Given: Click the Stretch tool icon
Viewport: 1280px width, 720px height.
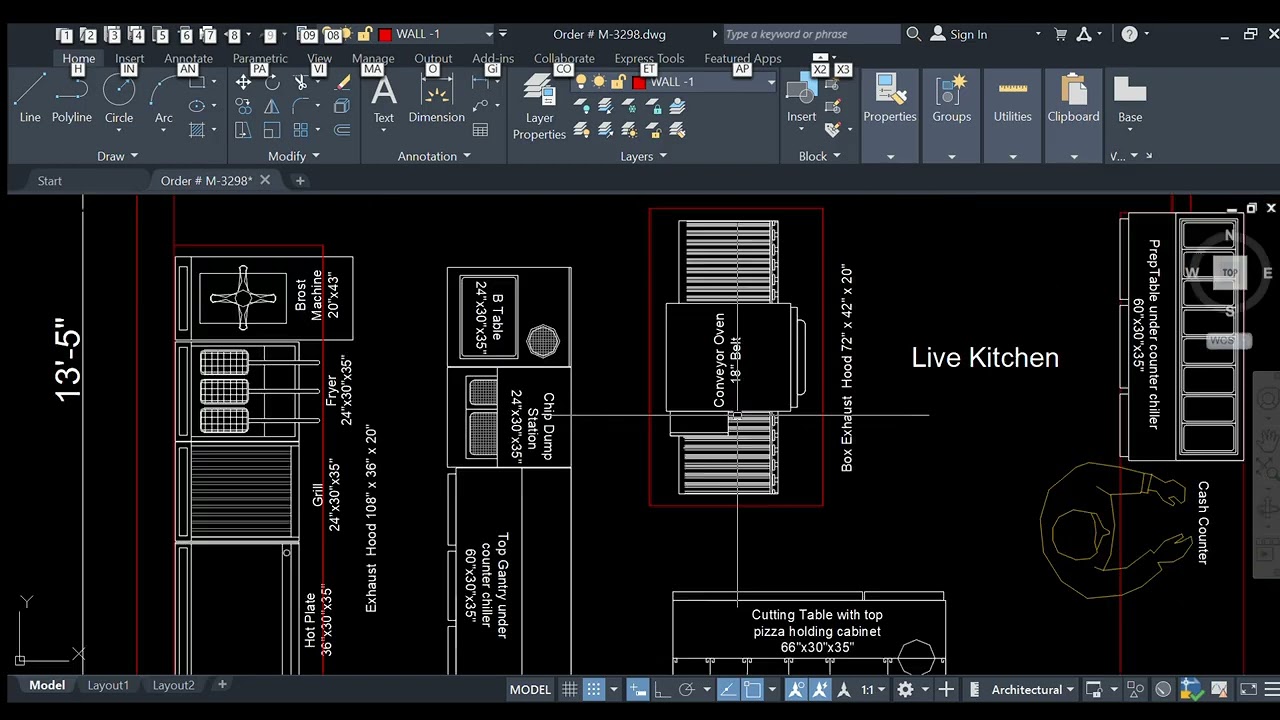Looking at the screenshot, I should [x=243, y=130].
